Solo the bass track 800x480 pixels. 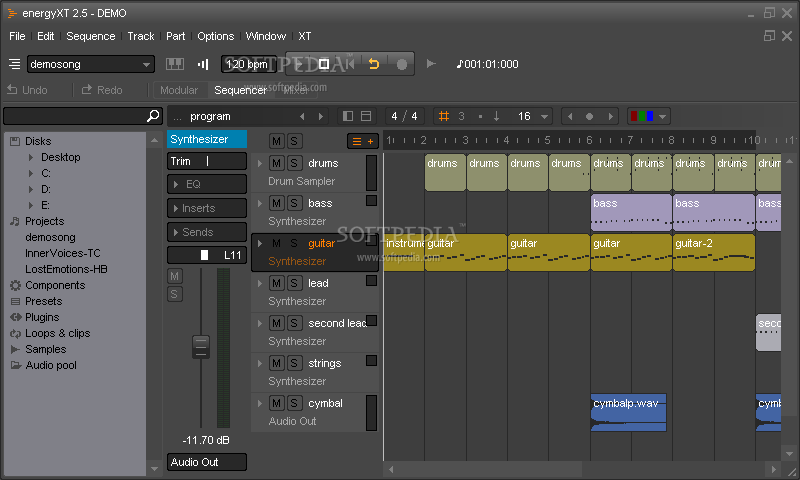click(294, 204)
